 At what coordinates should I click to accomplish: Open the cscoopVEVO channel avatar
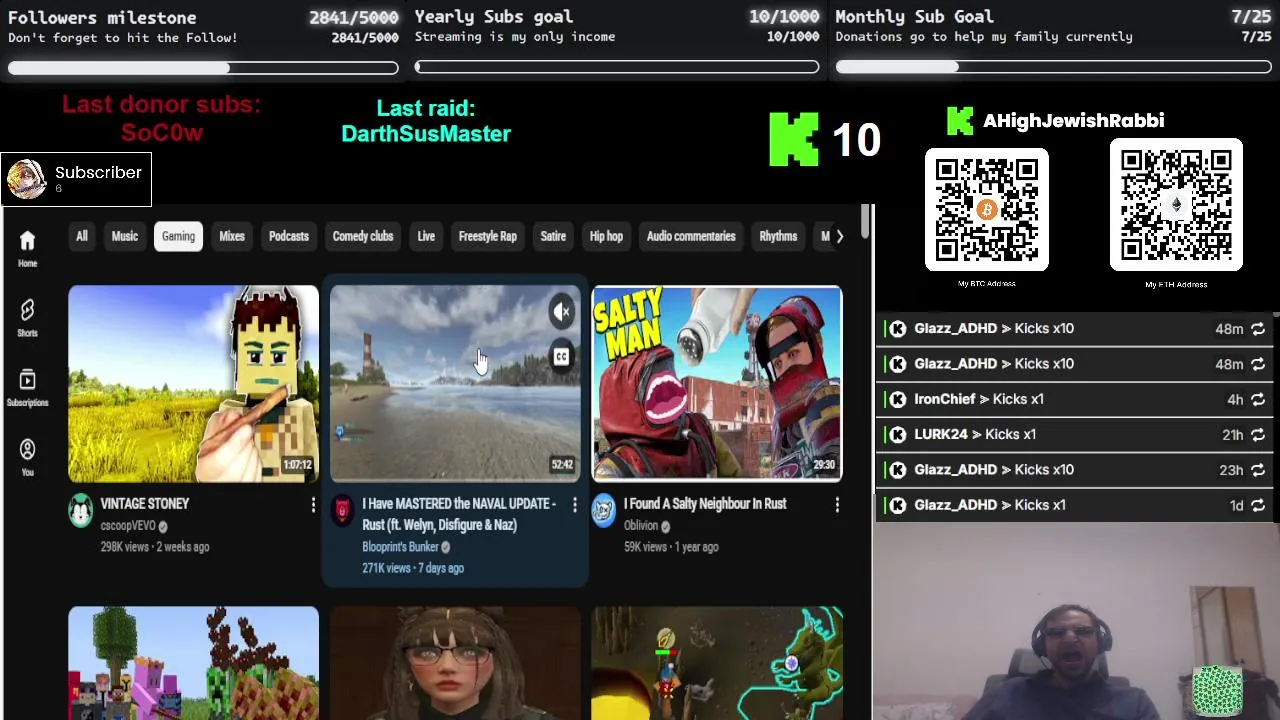click(80, 511)
